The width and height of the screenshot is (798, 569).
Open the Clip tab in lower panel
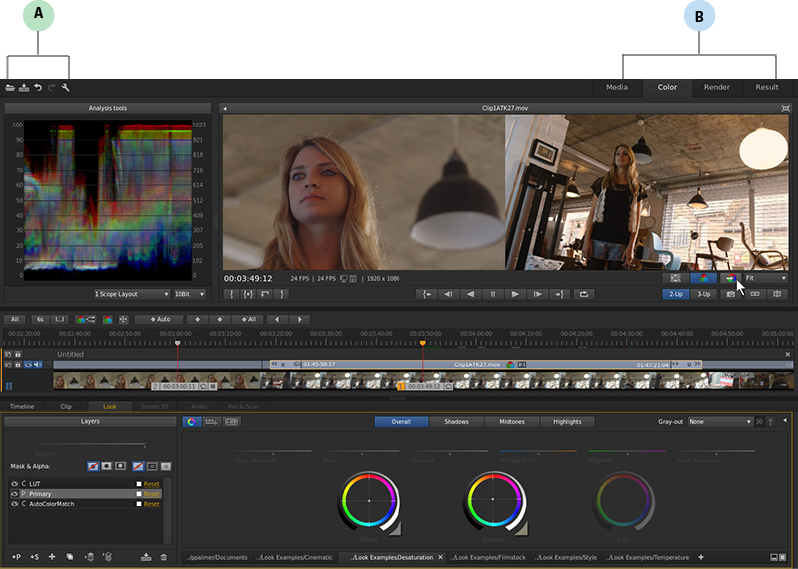pyautogui.click(x=66, y=407)
